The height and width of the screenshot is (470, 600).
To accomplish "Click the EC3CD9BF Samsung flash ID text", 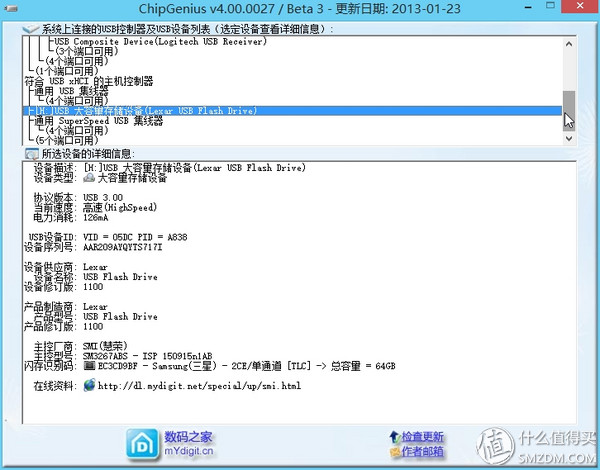I will 247,366.
